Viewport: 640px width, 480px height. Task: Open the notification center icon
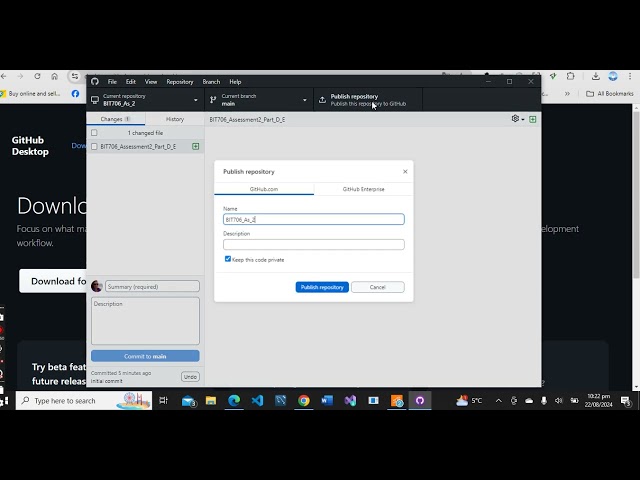[x=626, y=401]
